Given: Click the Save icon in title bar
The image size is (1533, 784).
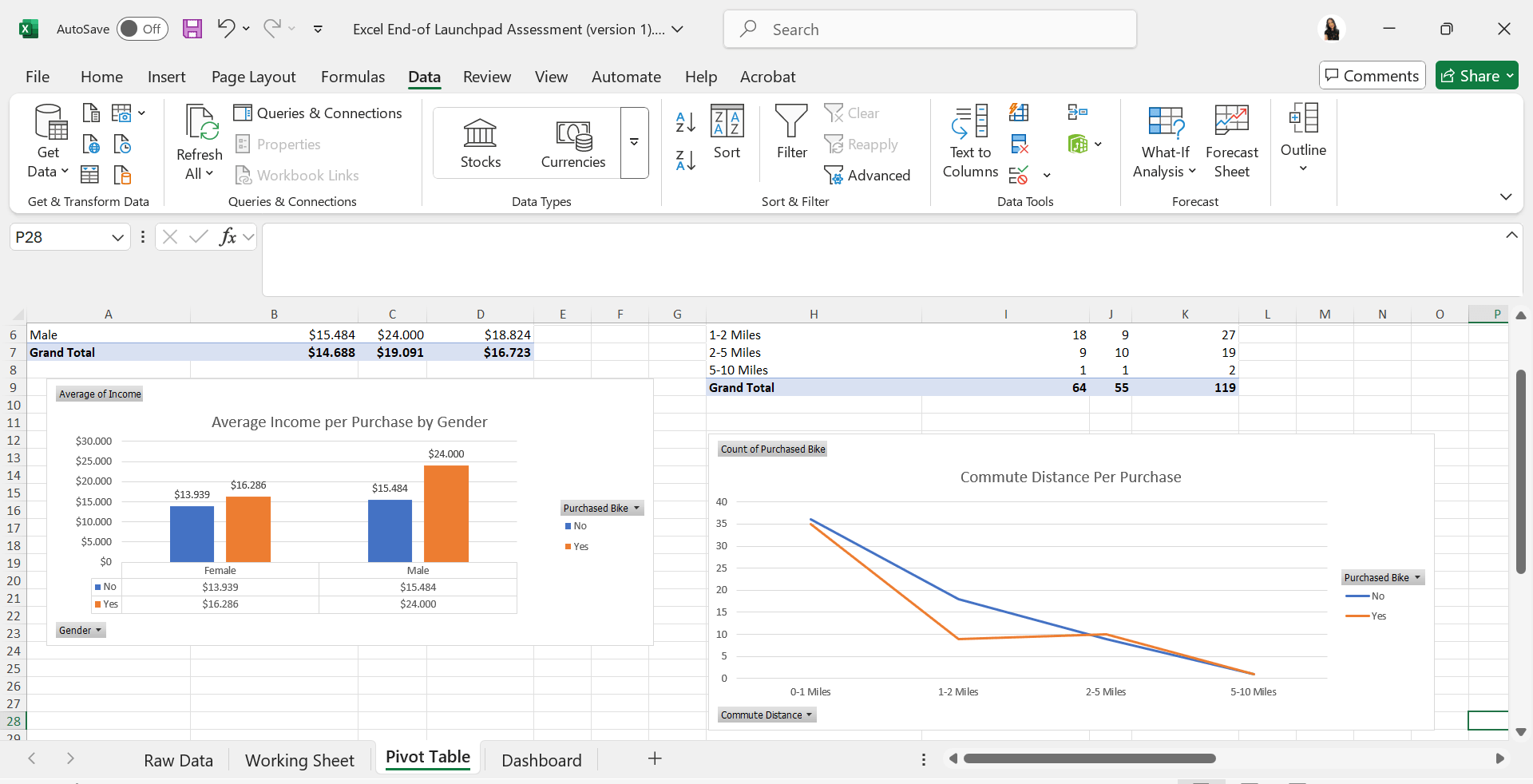Looking at the screenshot, I should 192,30.
